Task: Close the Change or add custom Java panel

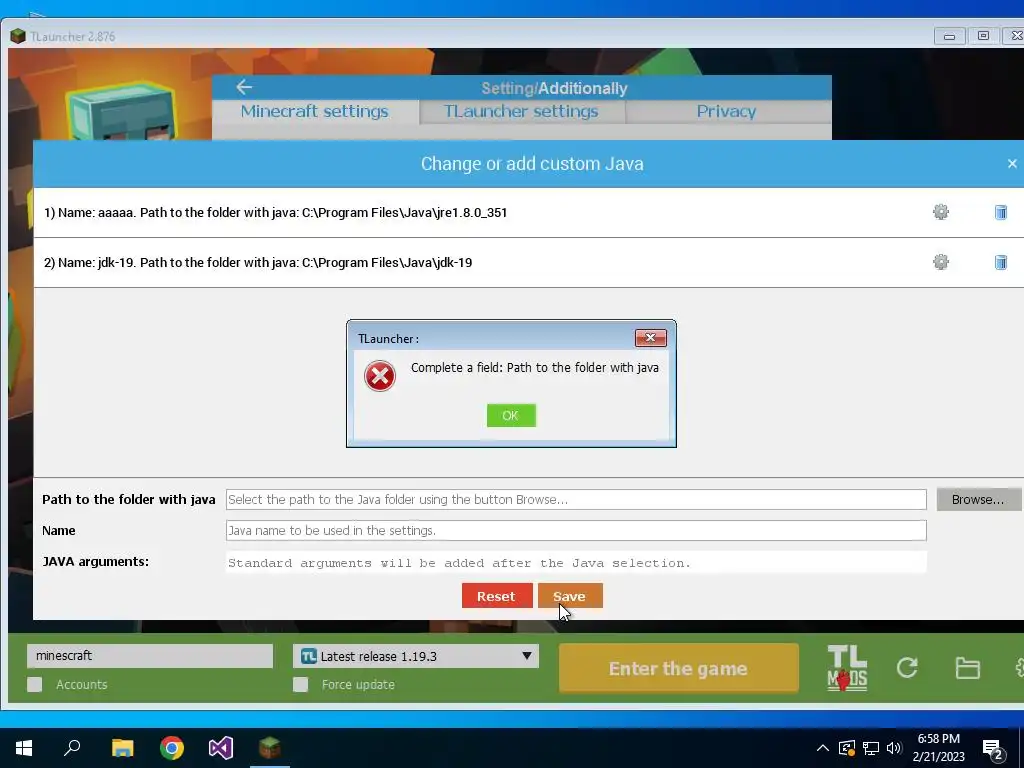Action: (x=1012, y=163)
